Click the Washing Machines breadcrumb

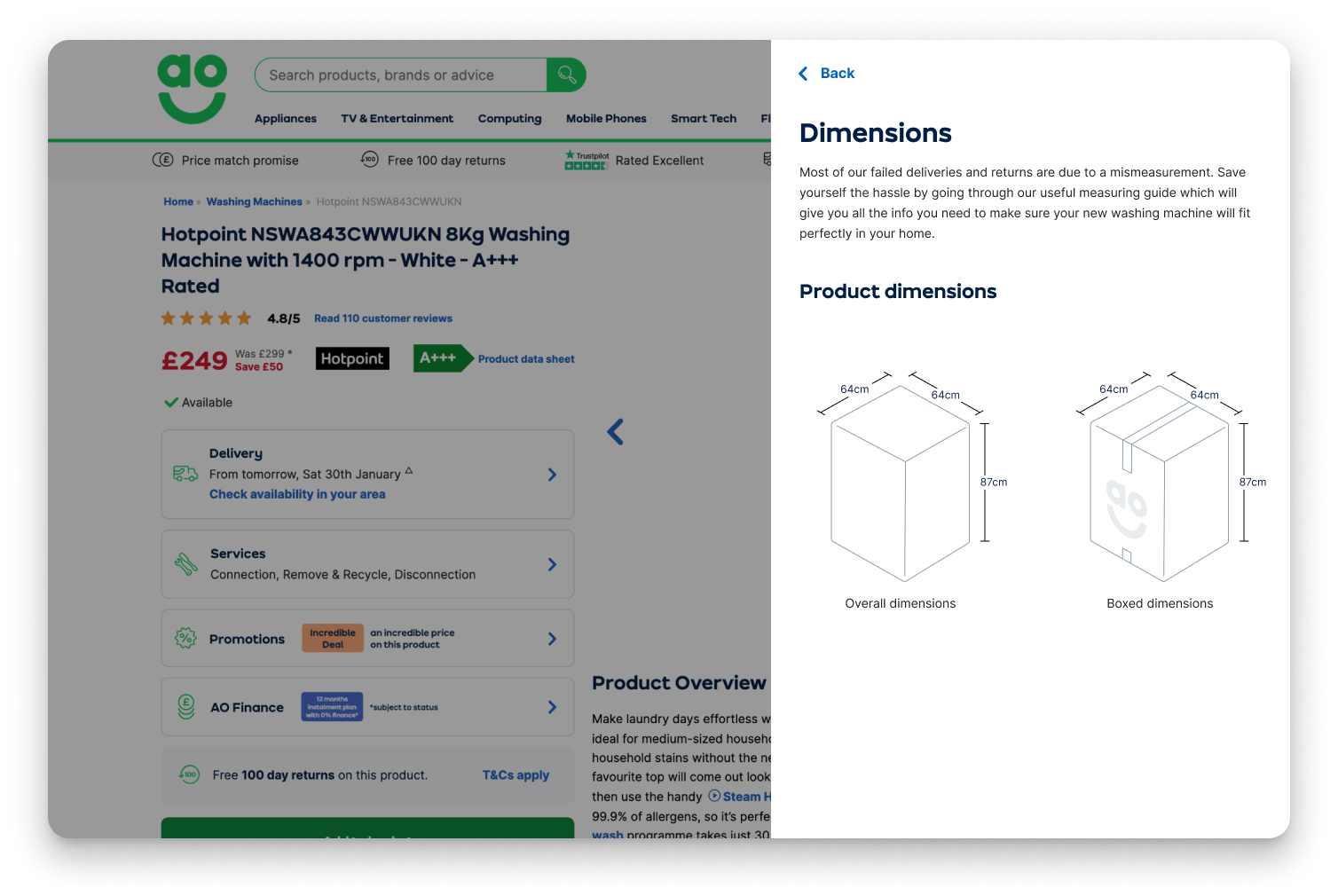point(255,202)
